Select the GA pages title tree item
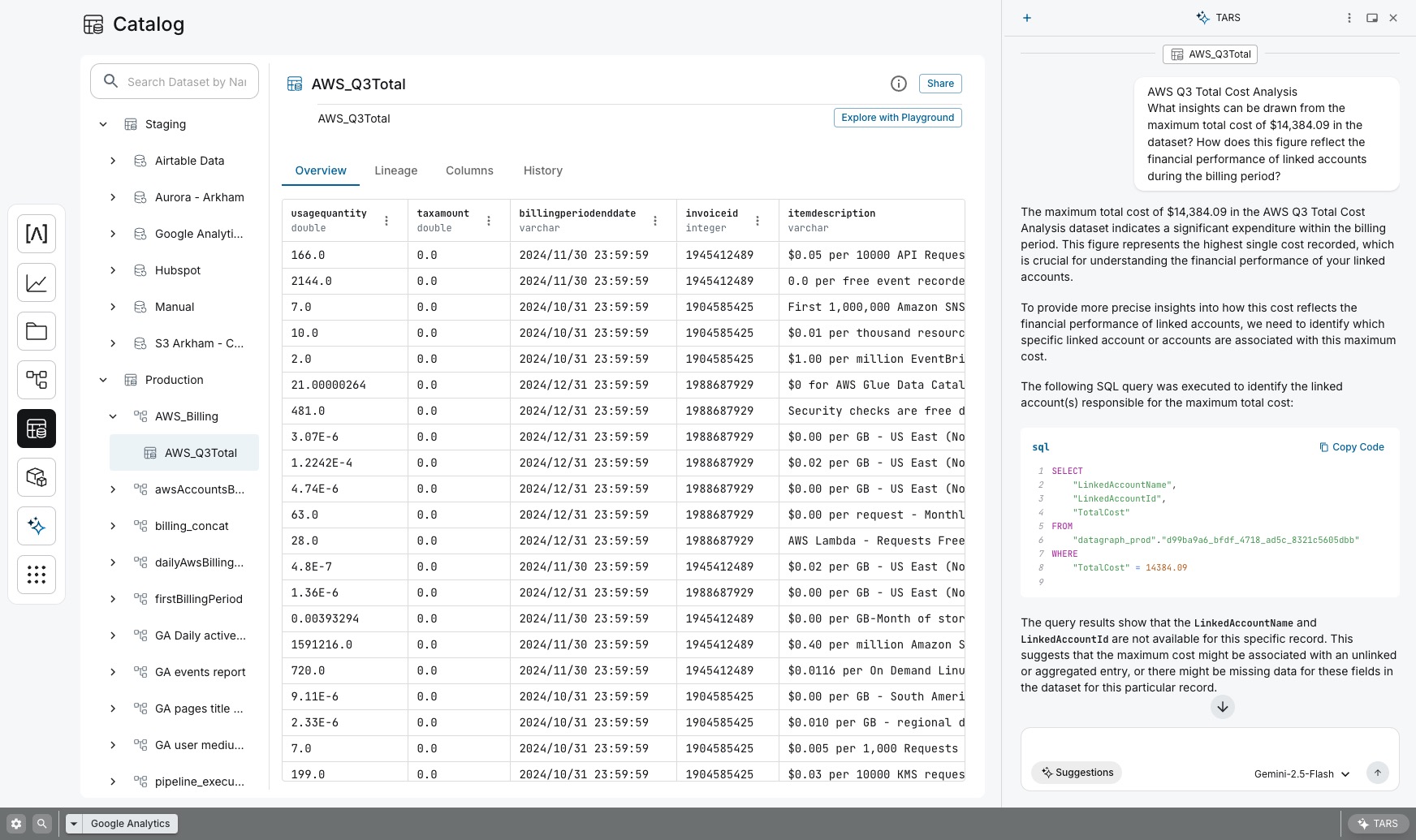1416x840 pixels. pos(199,709)
